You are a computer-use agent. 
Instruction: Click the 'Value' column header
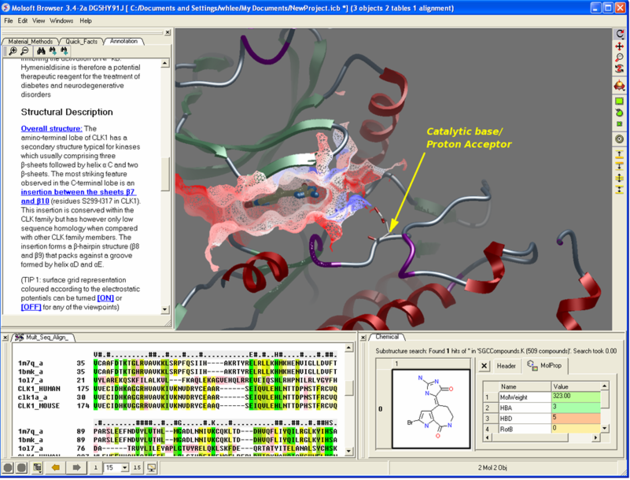point(576,386)
